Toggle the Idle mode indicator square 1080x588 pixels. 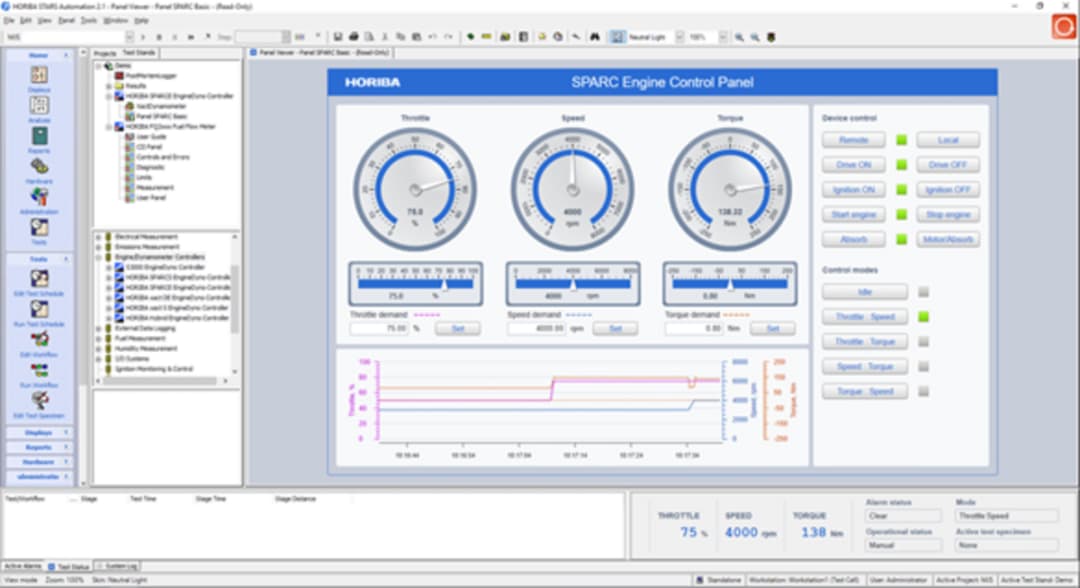924,292
